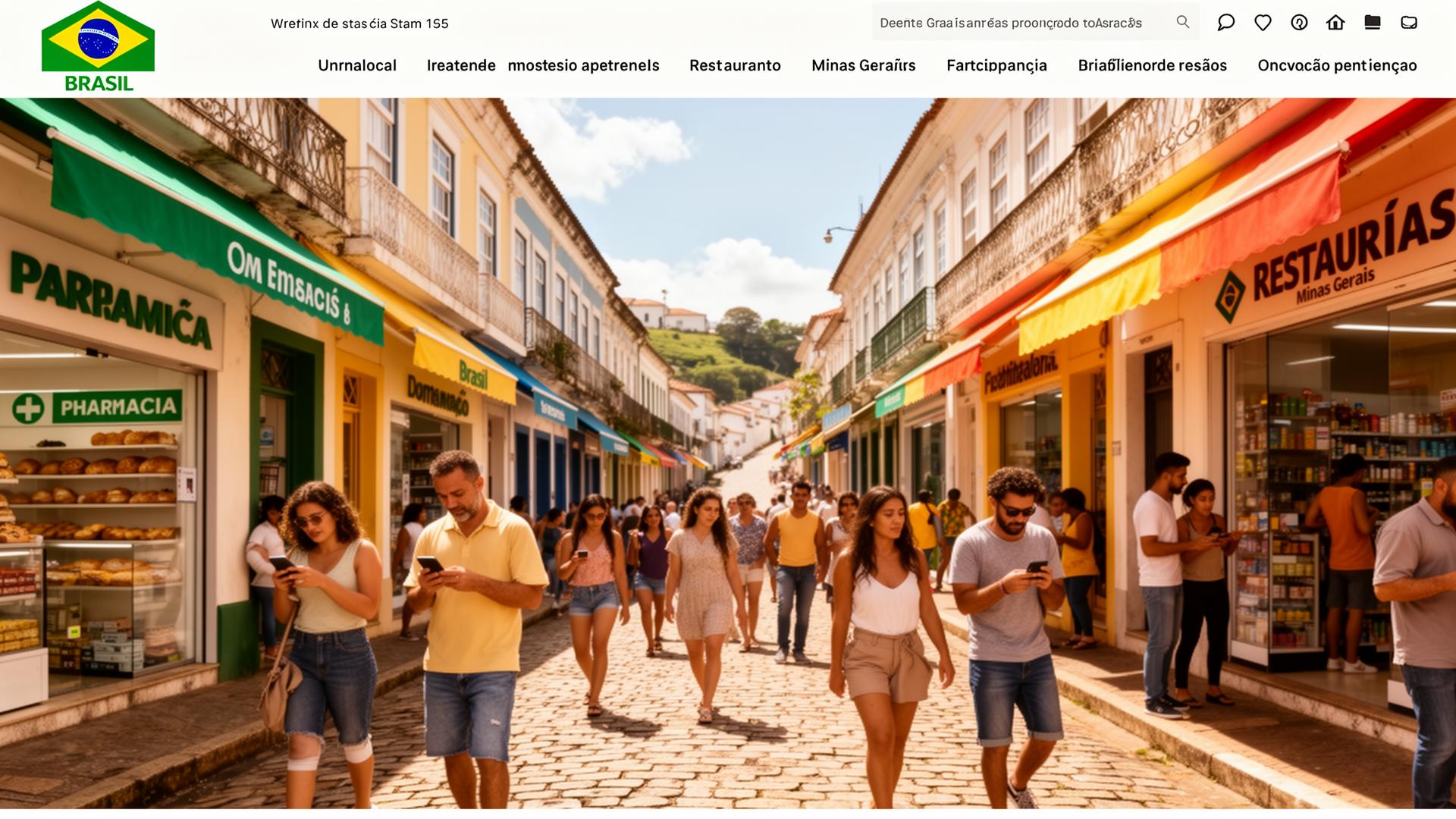Viewport: 1456px width, 819px height.
Task: Click the heart favorites icon
Action: click(x=1263, y=23)
